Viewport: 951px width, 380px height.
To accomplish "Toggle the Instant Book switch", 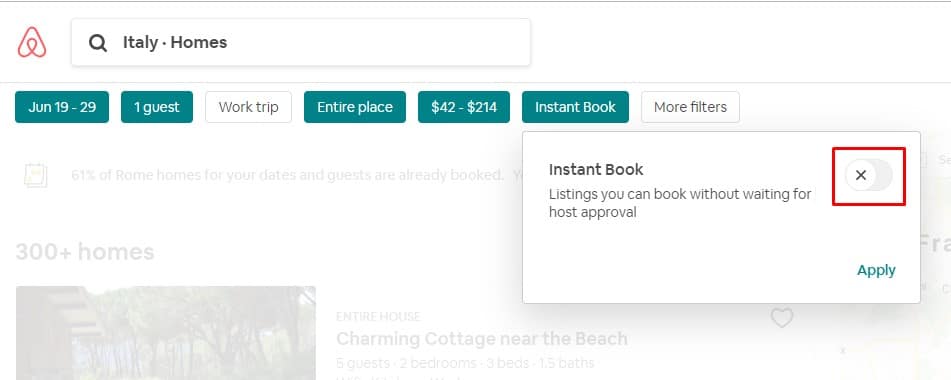I will click(x=869, y=176).
